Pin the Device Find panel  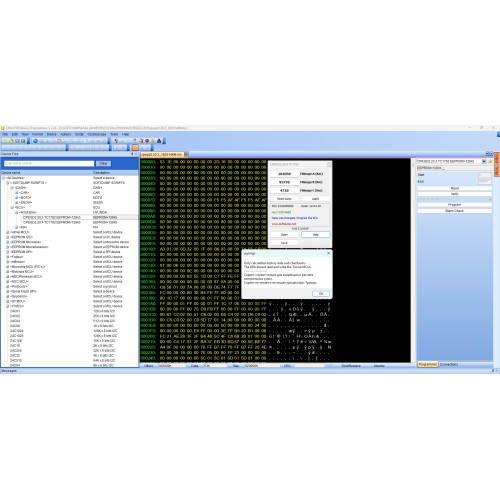[x=132, y=154]
